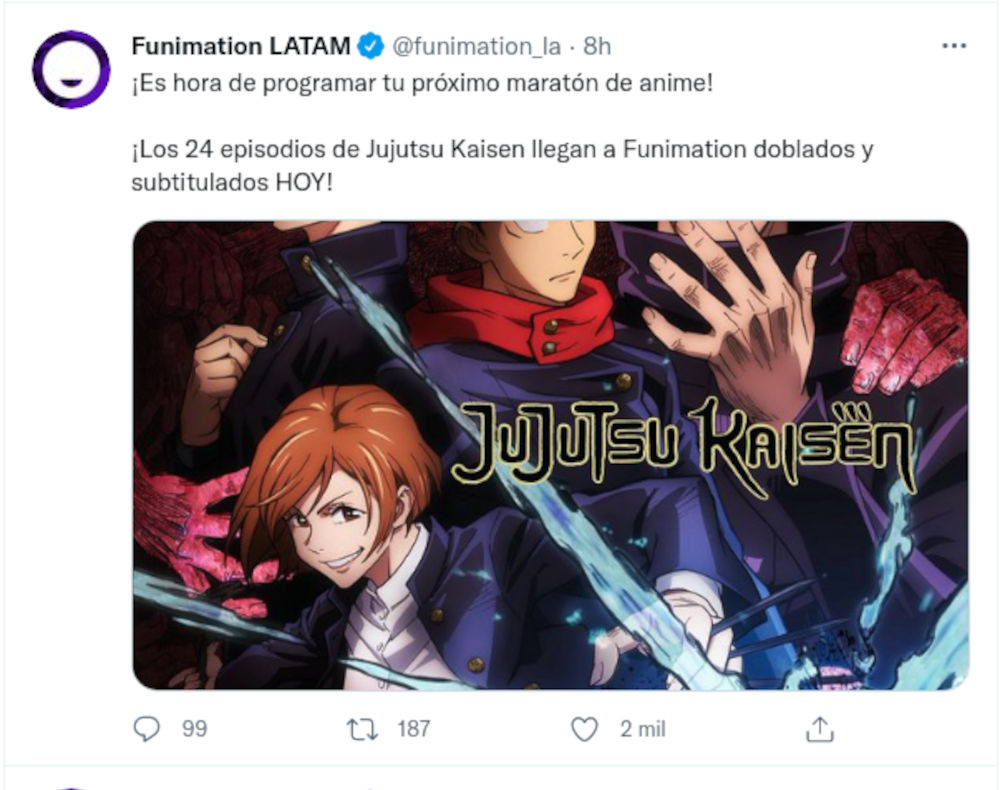Open the share icon below the tweet

tap(820, 729)
